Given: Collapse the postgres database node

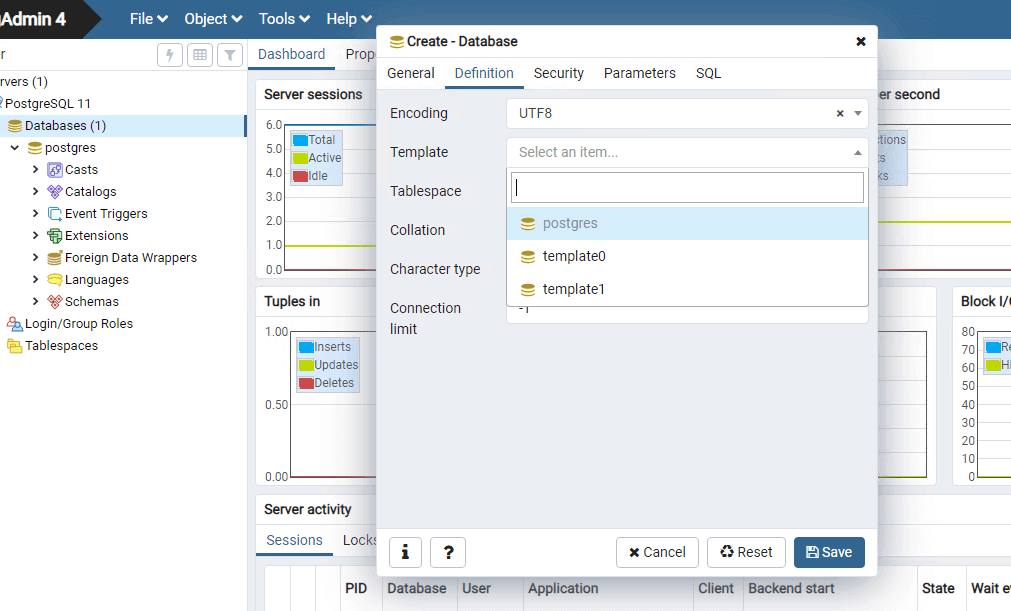Looking at the screenshot, I should pyautogui.click(x=15, y=148).
